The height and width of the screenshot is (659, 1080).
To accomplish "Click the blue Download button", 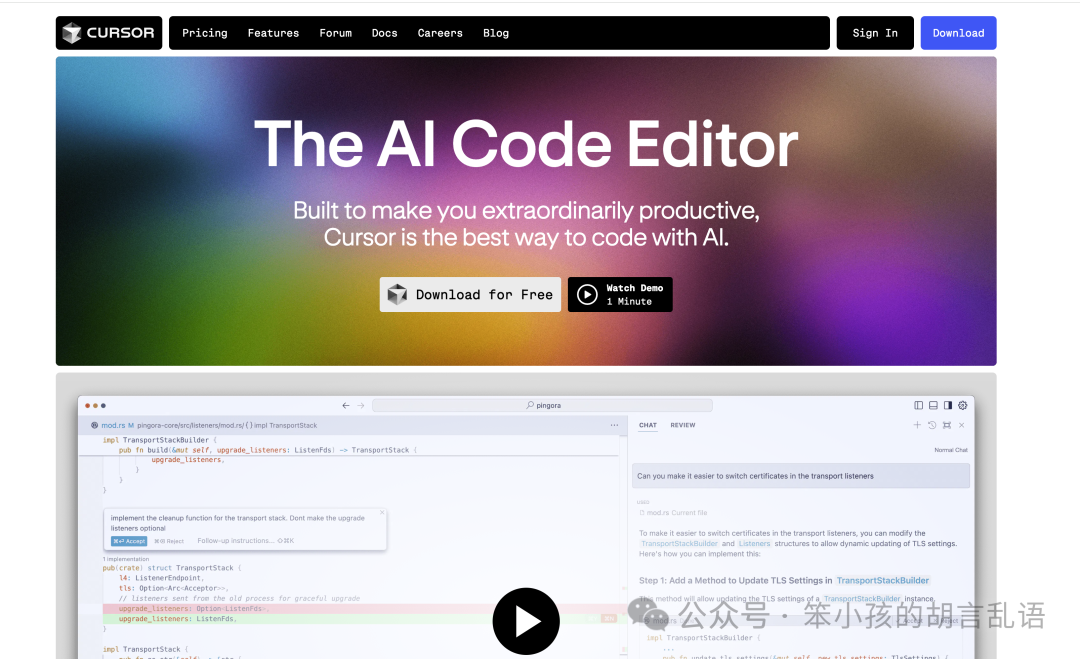I will [x=958, y=33].
